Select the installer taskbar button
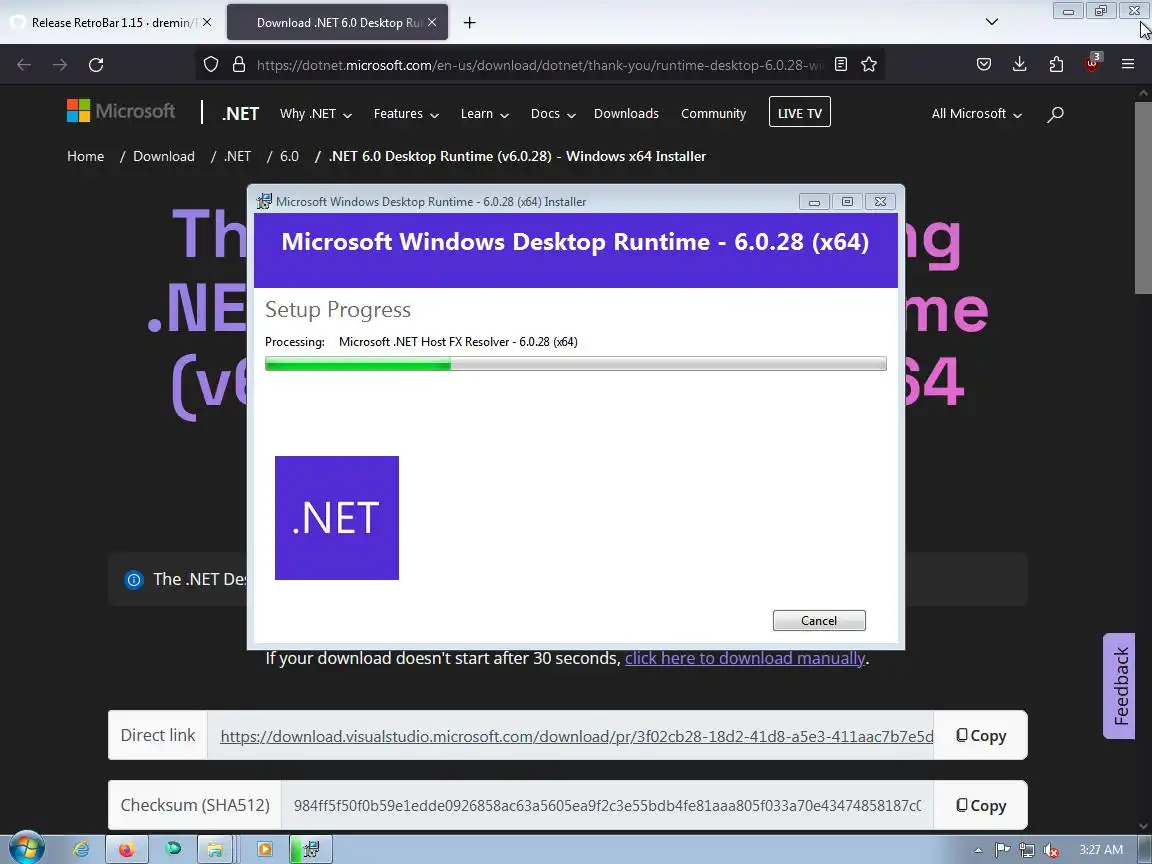The width and height of the screenshot is (1152, 864). point(311,849)
